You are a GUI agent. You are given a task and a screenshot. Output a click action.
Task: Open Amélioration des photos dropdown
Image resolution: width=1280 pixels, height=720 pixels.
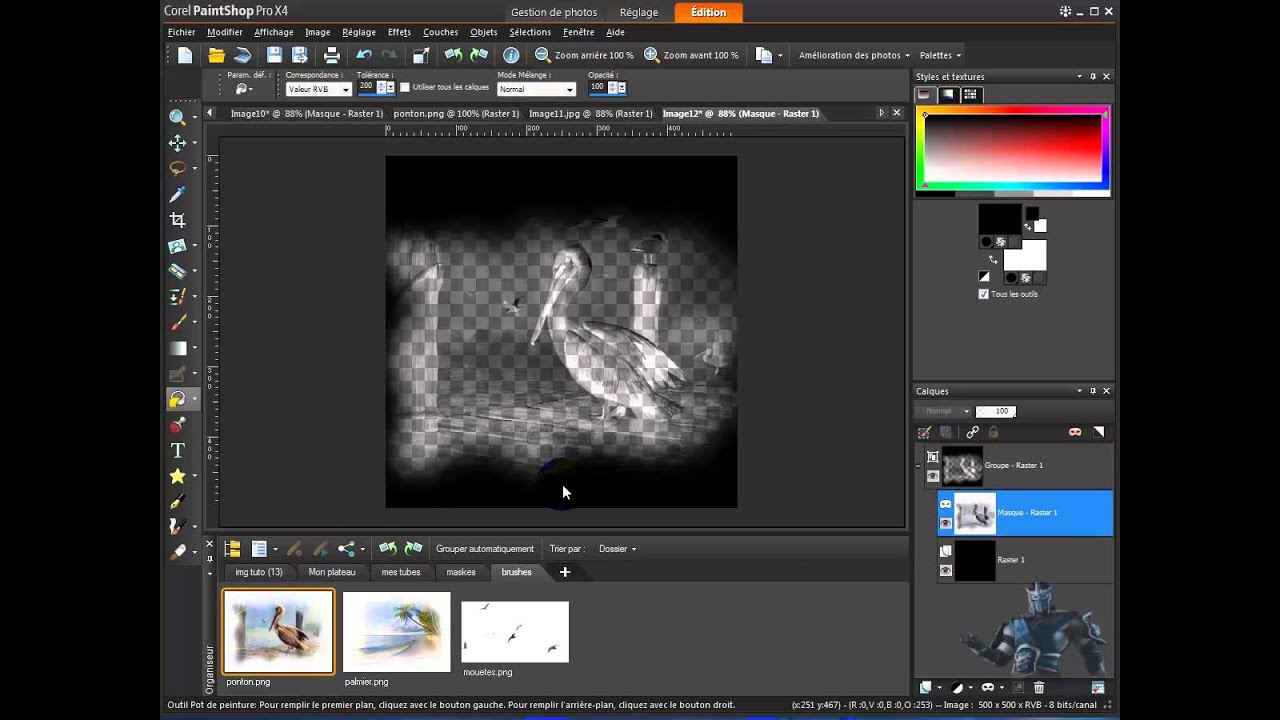tap(854, 55)
